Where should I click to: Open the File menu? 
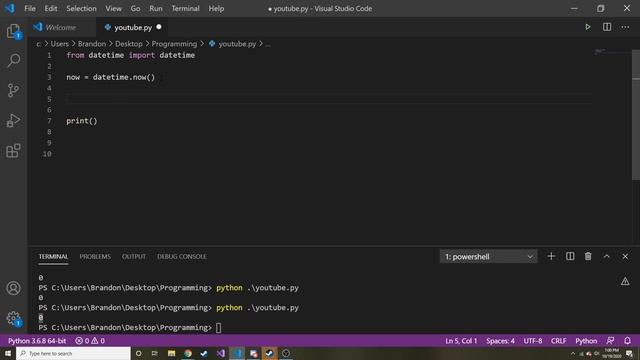(30, 8)
